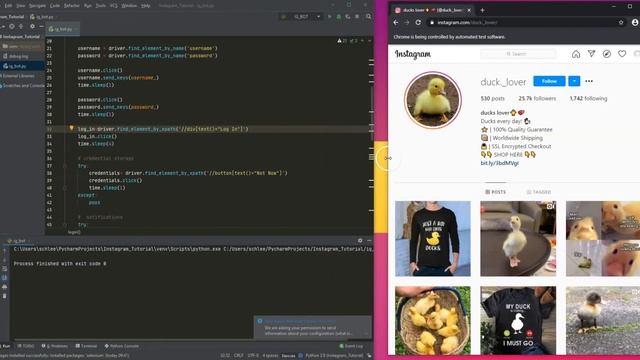Viewport: 640px width, 360px height.
Task: Open Instagram explore compass icon
Action: pos(607,54)
